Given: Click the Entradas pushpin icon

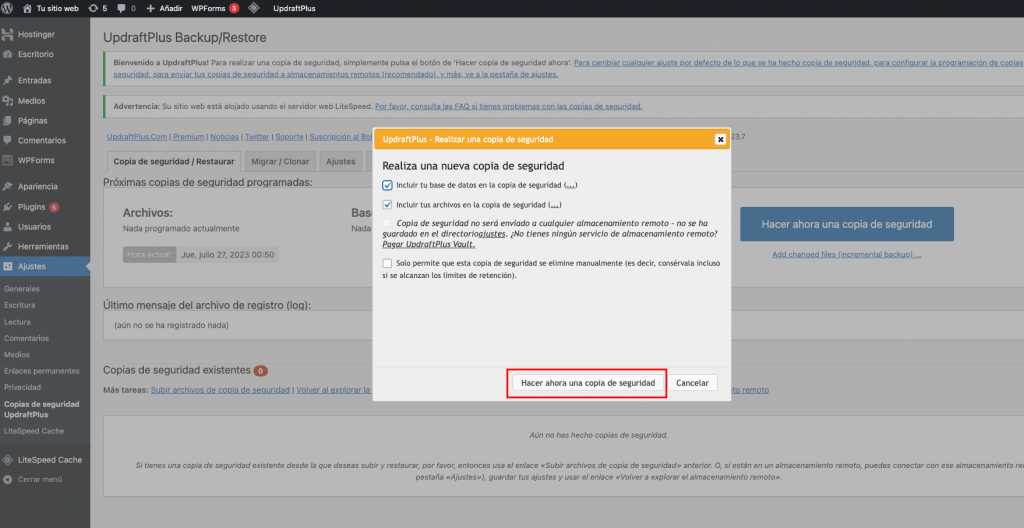Looking at the screenshot, I should 8,80.
